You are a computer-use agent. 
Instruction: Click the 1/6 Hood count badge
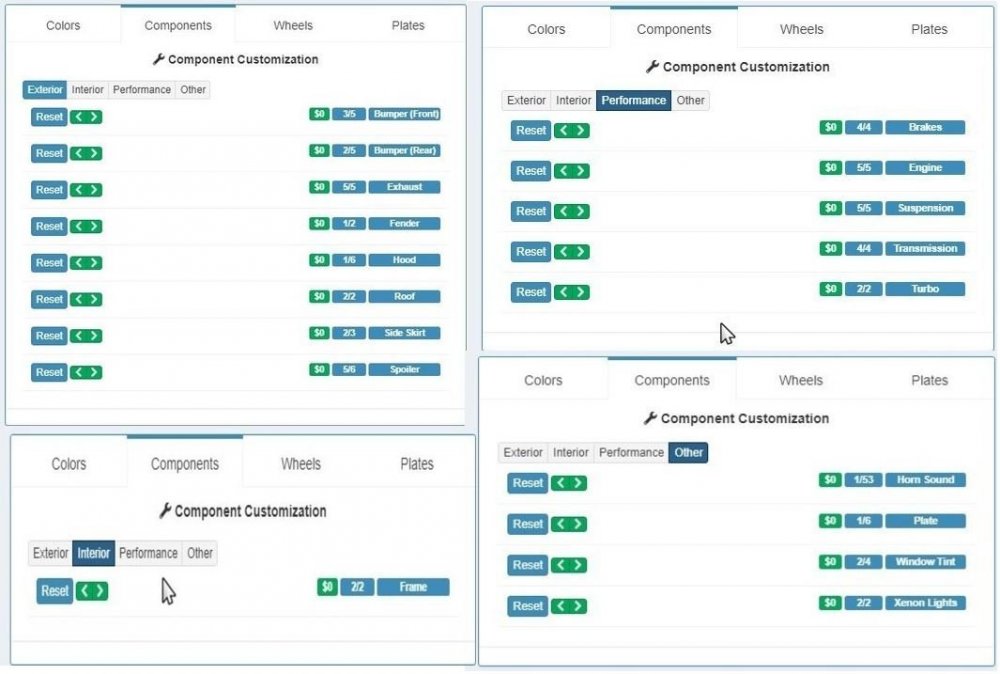(x=349, y=260)
